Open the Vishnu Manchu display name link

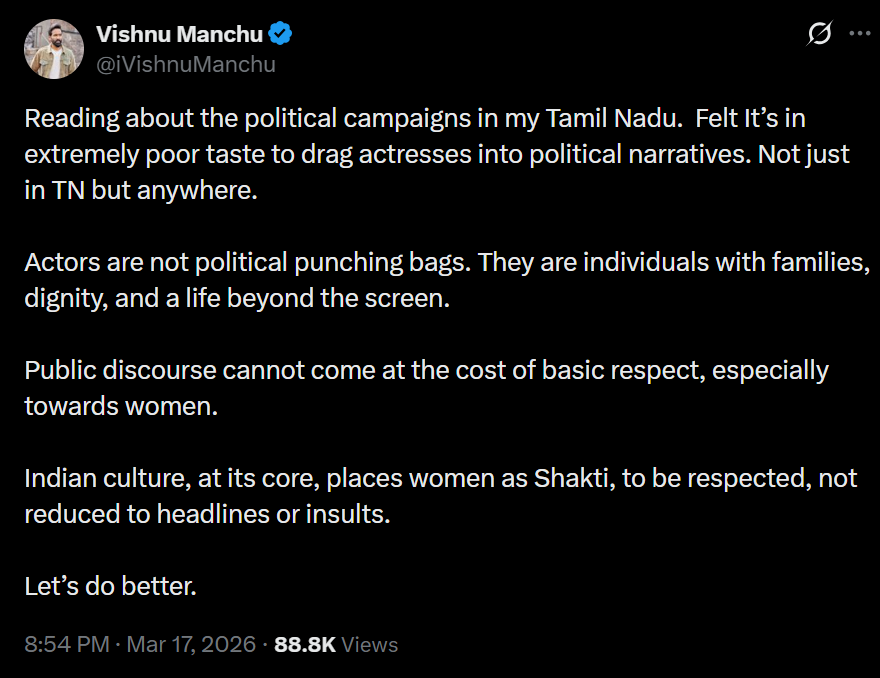[179, 34]
